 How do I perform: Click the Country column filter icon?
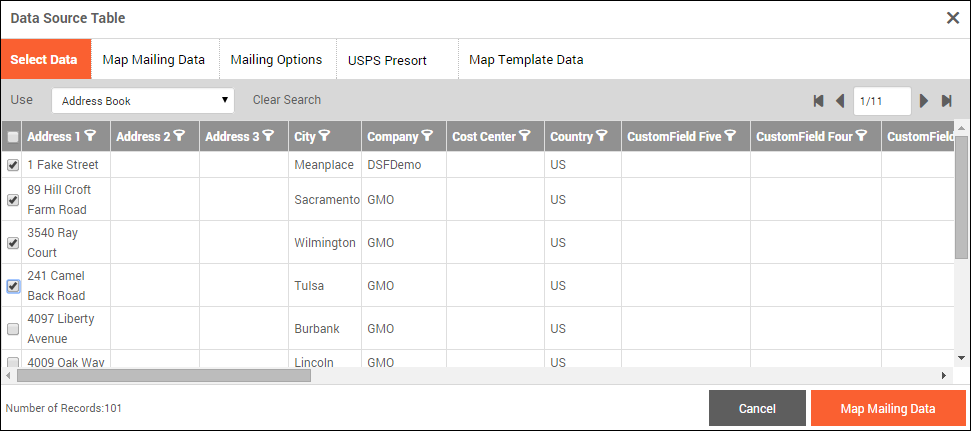603,136
